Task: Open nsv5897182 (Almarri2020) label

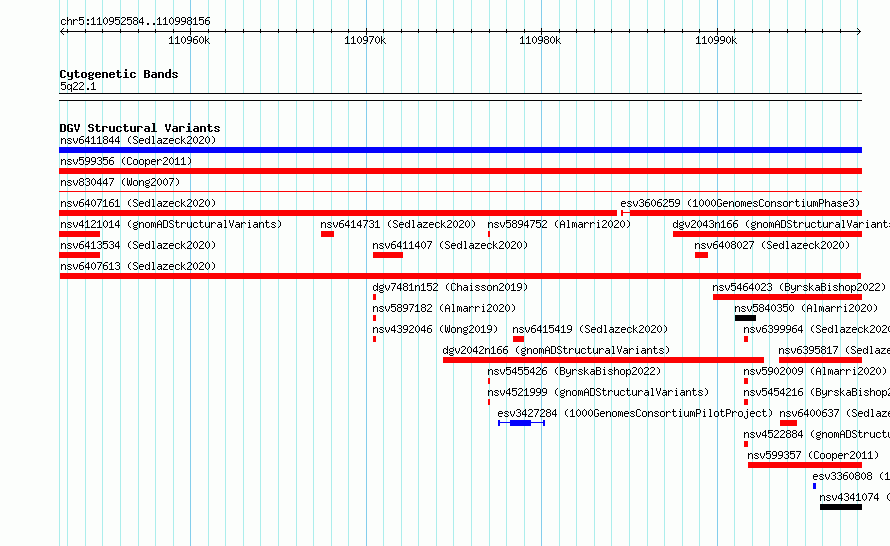Action: pyautogui.click(x=444, y=308)
